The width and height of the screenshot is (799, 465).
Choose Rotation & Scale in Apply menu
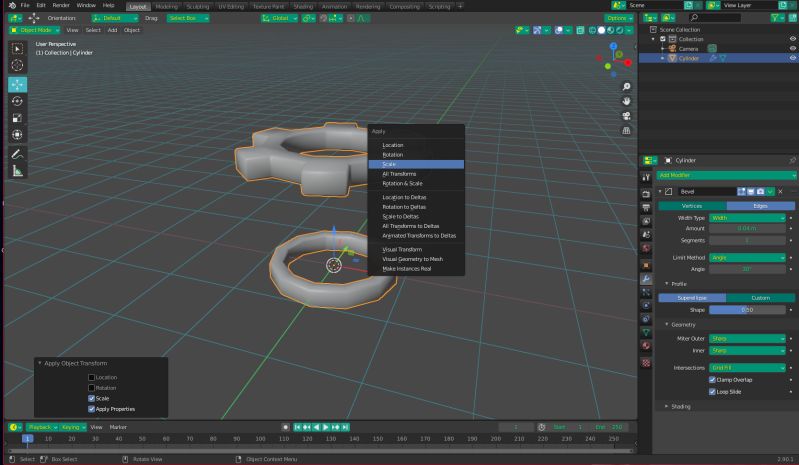click(x=416, y=183)
